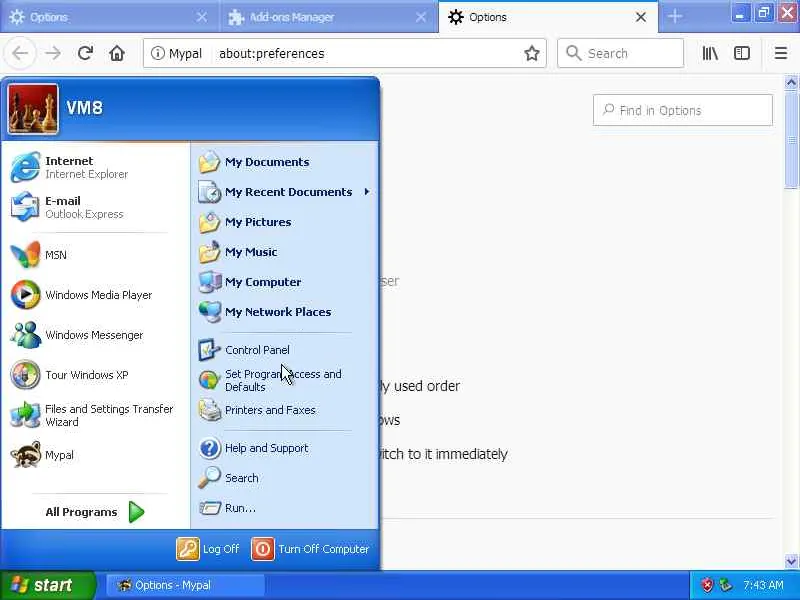Click Find in Options search field
Viewport: 800px width, 600px height.
683,110
